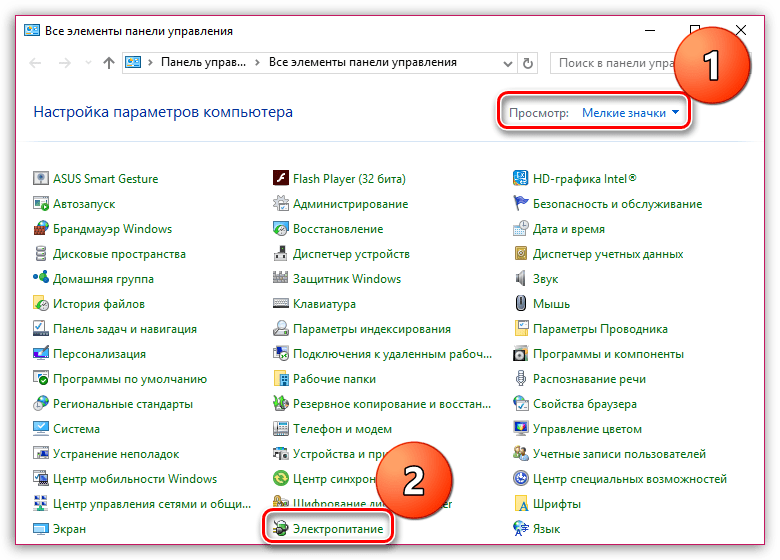Open Домашняя группа icon
Viewport: 780px width, 560px height.
tap(41, 278)
